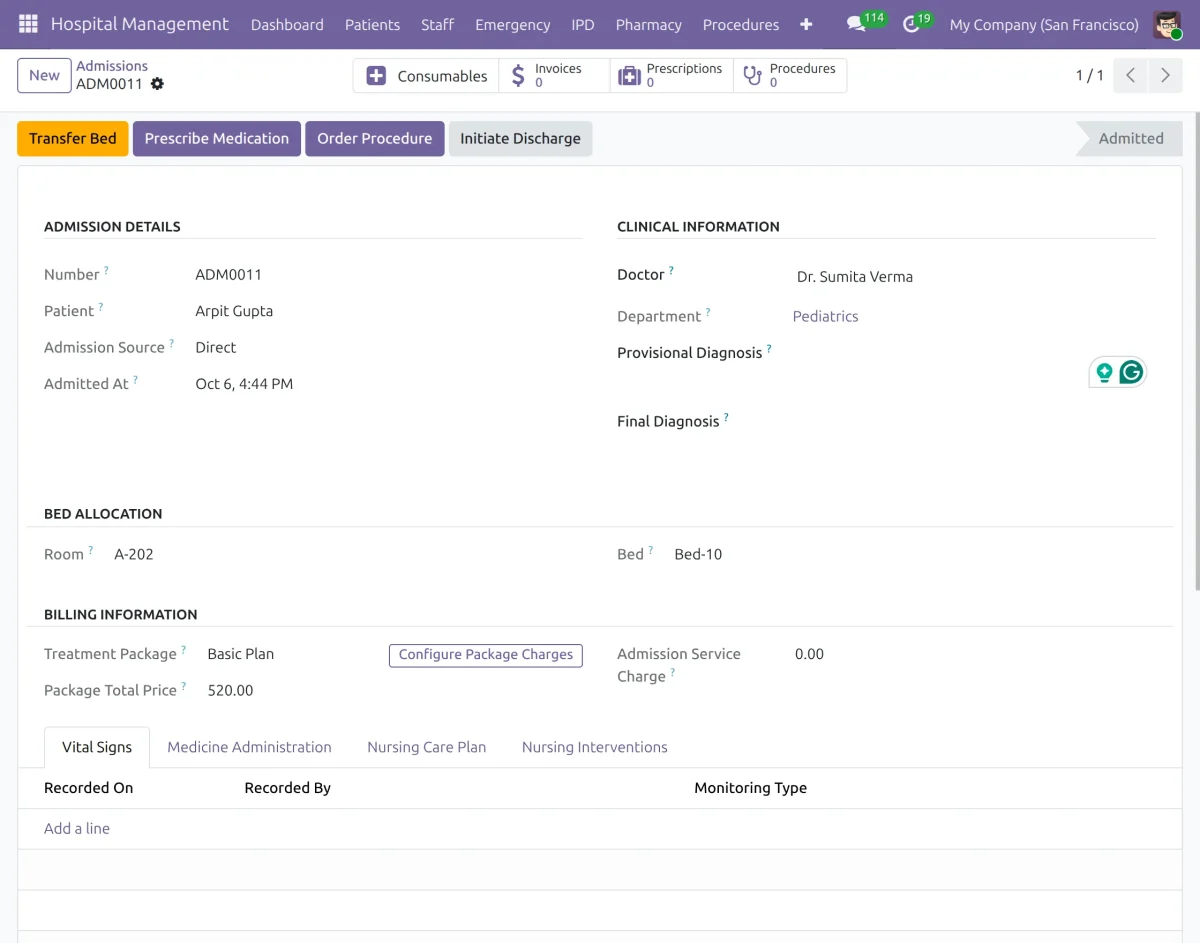Image resolution: width=1200 pixels, height=943 pixels.
Task: Open Procedures smart button
Action: (790, 76)
